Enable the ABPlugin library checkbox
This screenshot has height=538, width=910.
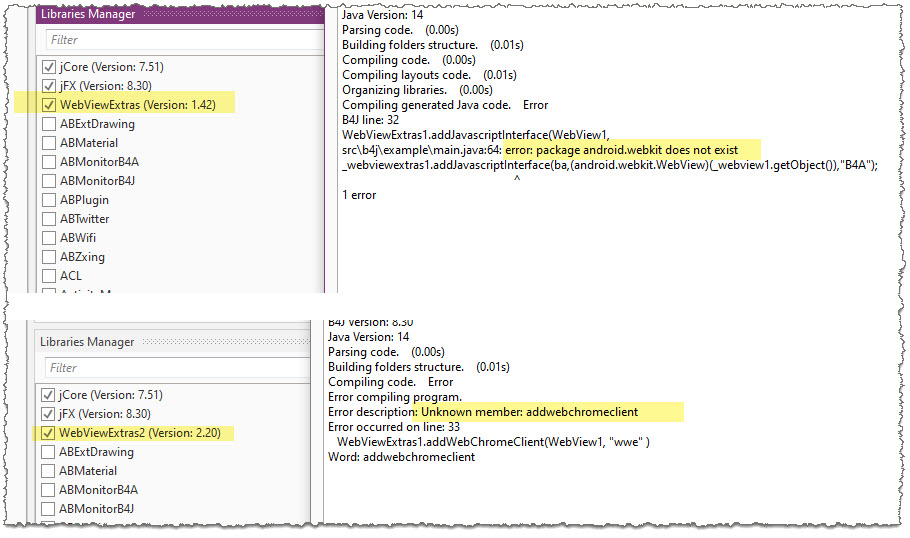click(49, 200)
